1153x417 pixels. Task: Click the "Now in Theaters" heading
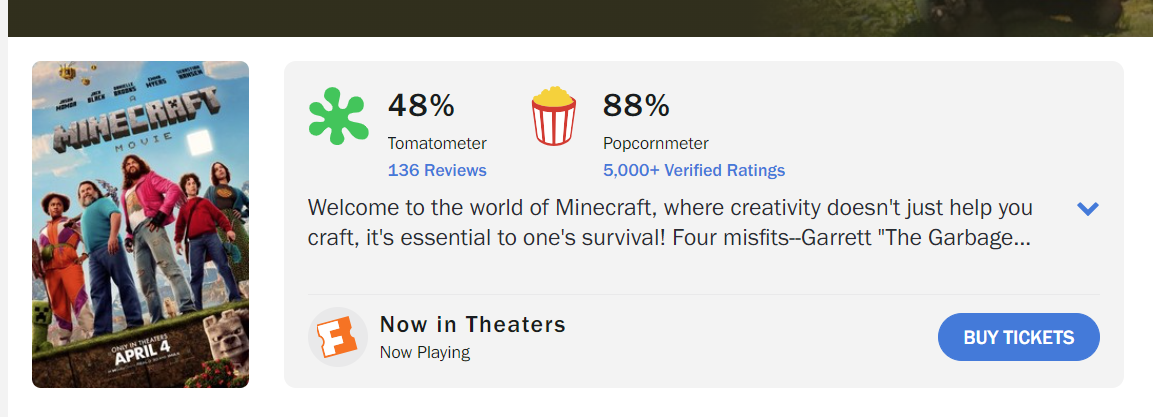[472, 324]
